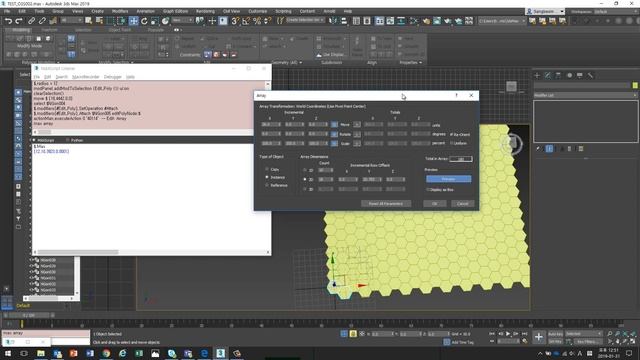Open the Modifiers menu
The image size is (640, 360).
(120, 11)
